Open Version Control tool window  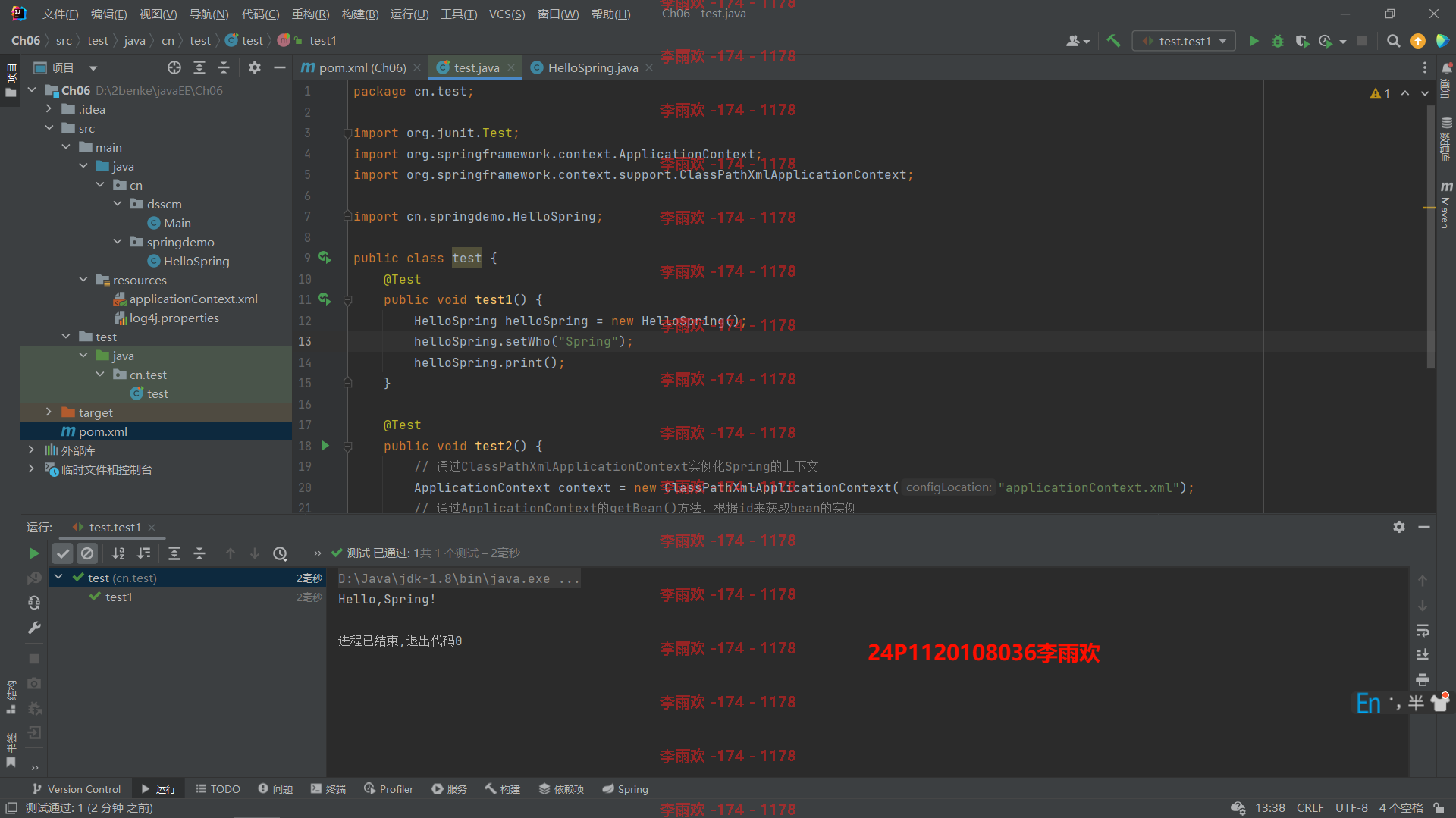tap(77, 789)
